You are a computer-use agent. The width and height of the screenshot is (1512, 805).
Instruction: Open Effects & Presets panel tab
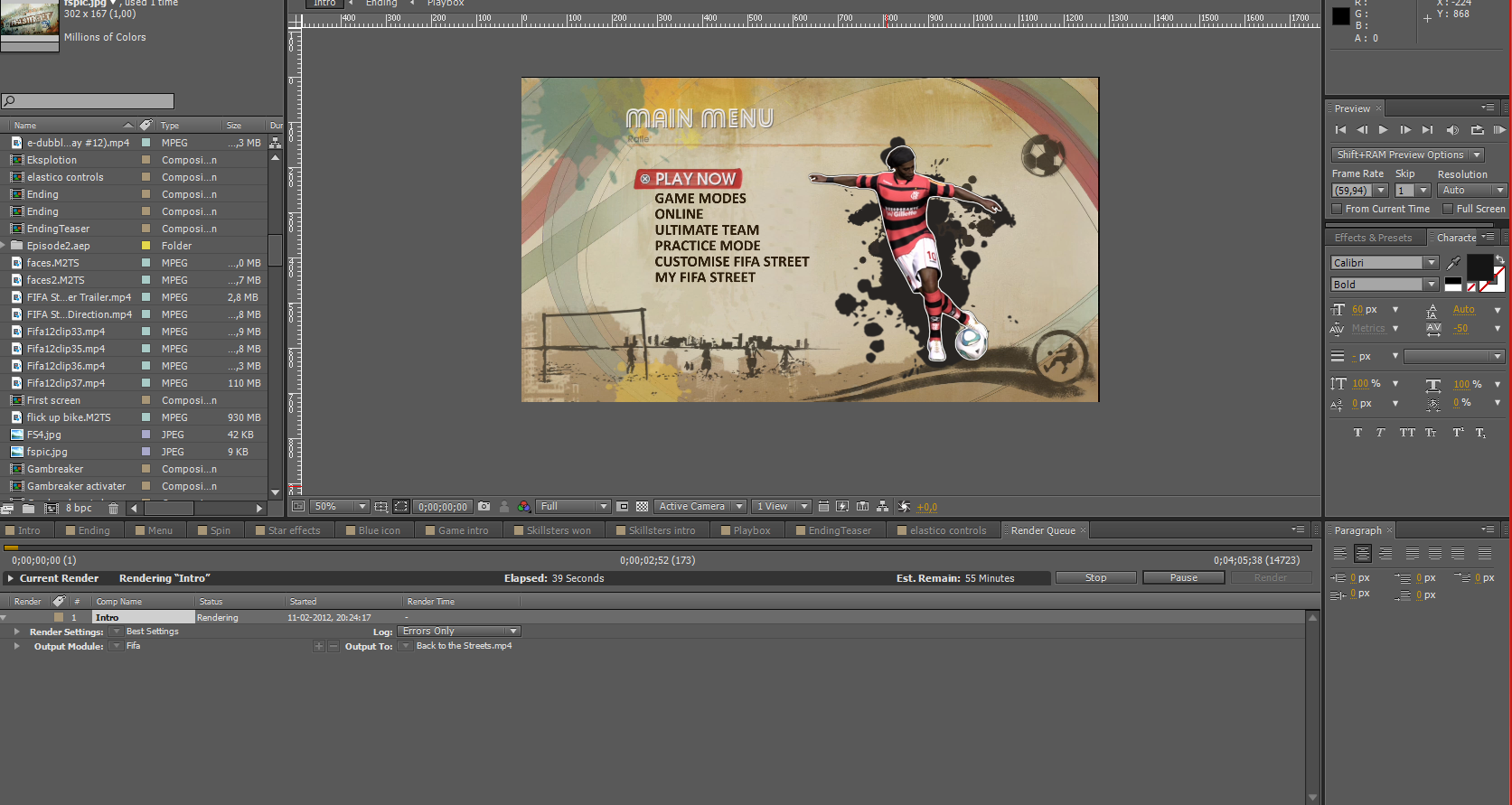pyautogui.click(x=1373, y=238)
